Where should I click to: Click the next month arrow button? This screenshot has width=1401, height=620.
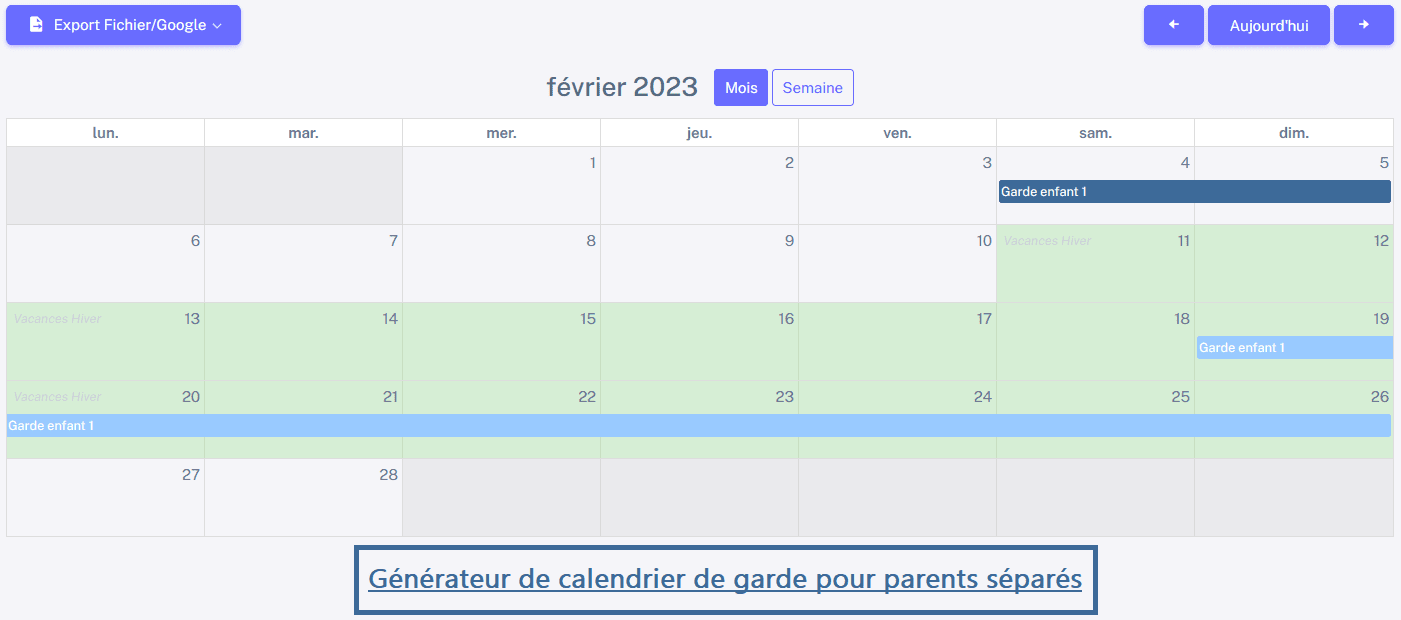click(x=1363, y=25)
